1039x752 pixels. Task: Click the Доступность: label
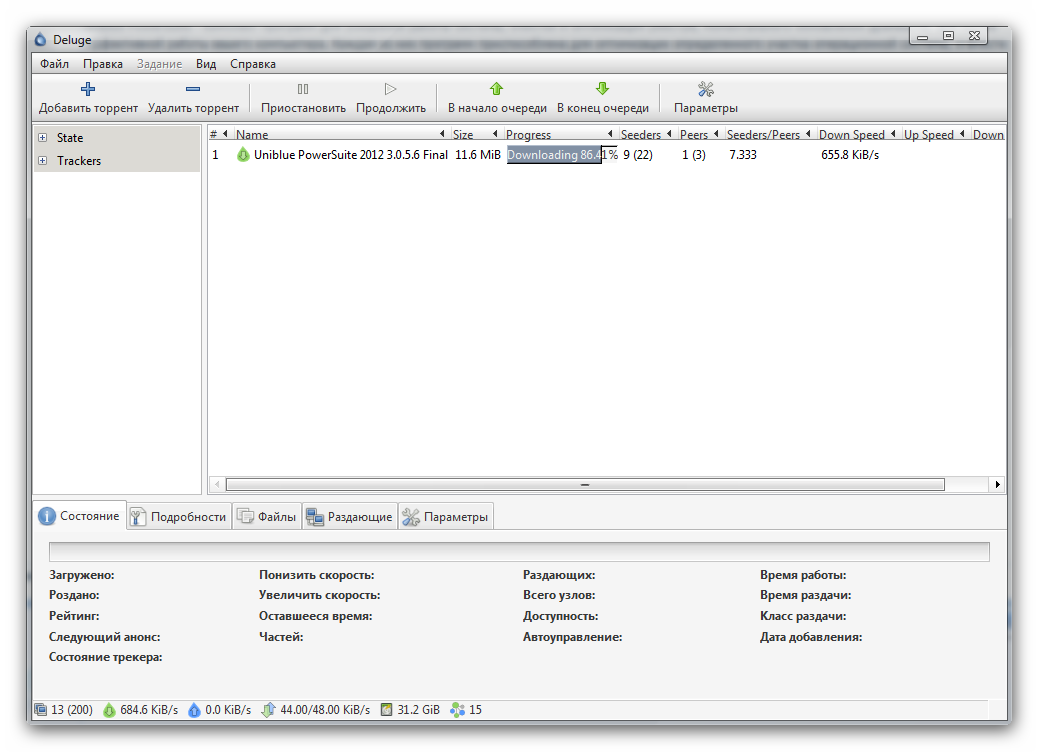561,616
